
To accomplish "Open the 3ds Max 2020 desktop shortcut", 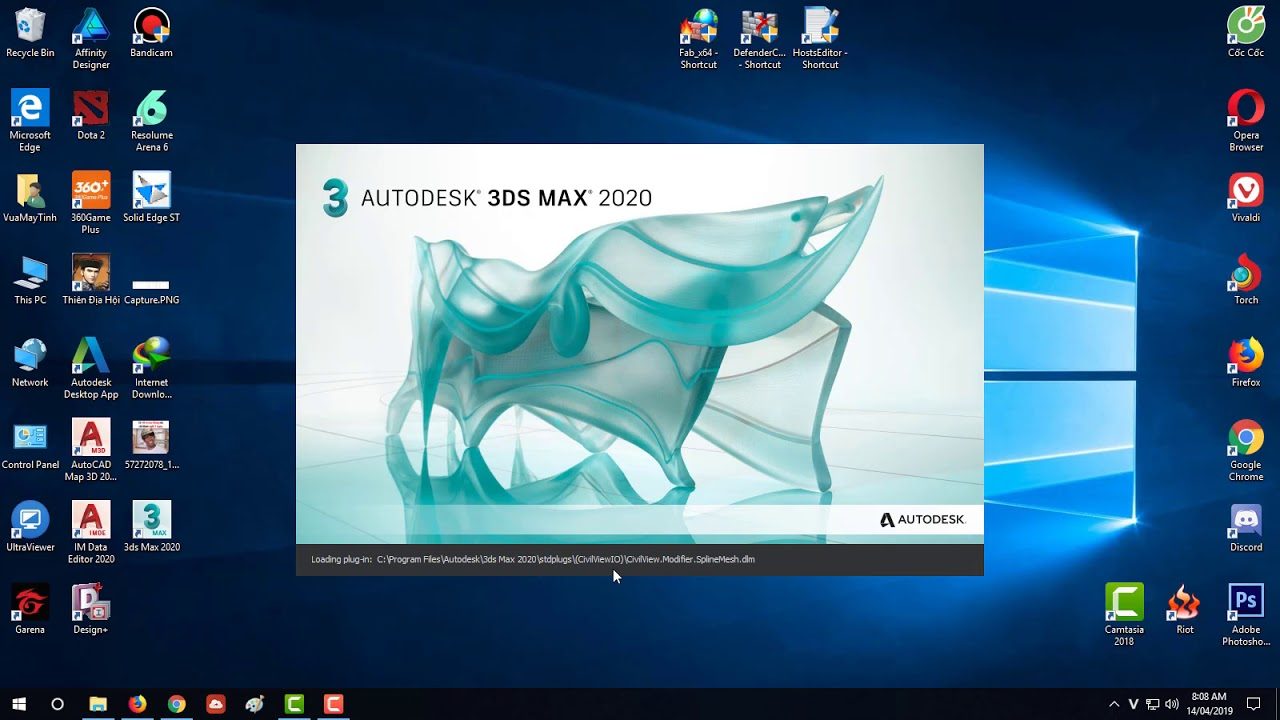I will click(x=152, y=527).
